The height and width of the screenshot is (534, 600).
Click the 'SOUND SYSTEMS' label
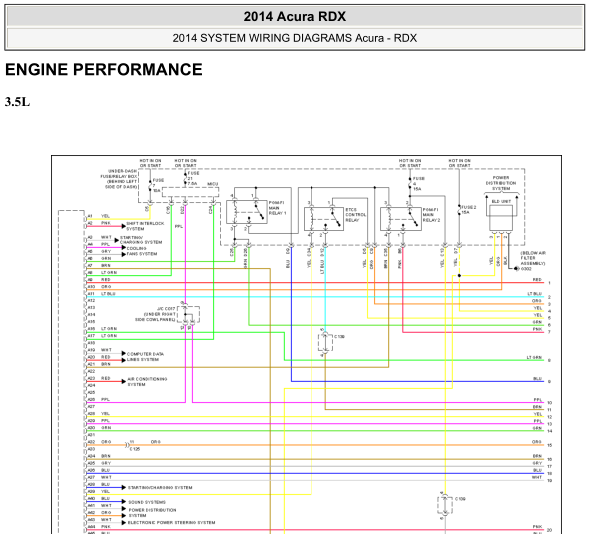[x=147, y=502]
